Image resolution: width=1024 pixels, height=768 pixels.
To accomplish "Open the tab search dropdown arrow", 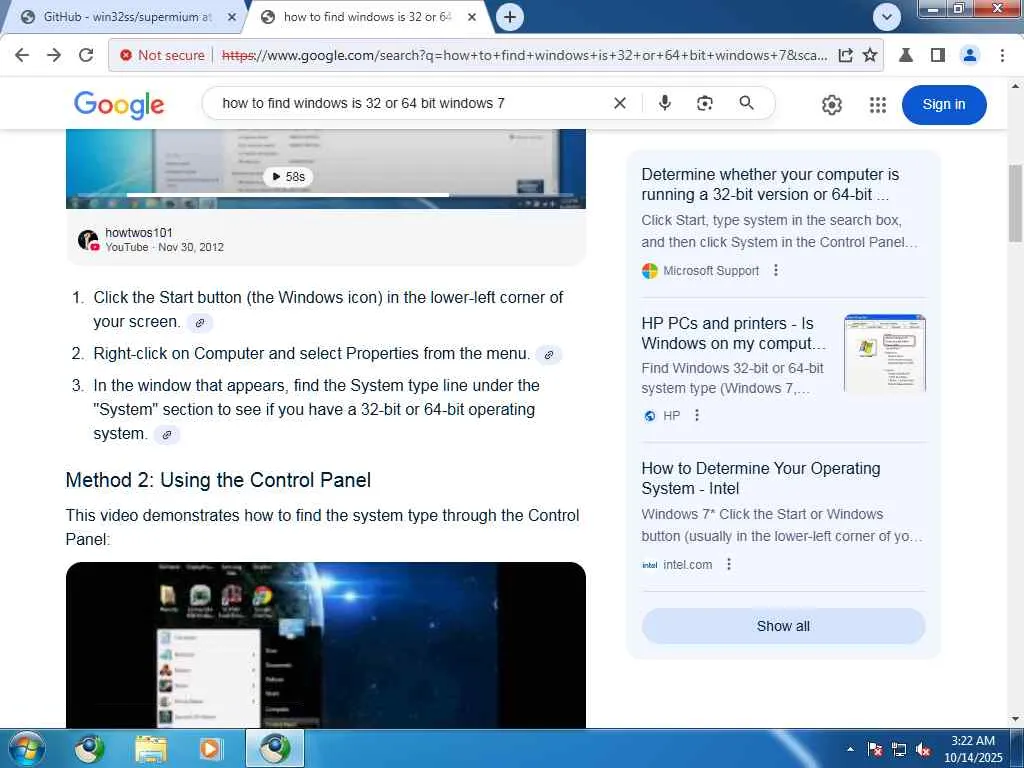I will pos(887,17).
